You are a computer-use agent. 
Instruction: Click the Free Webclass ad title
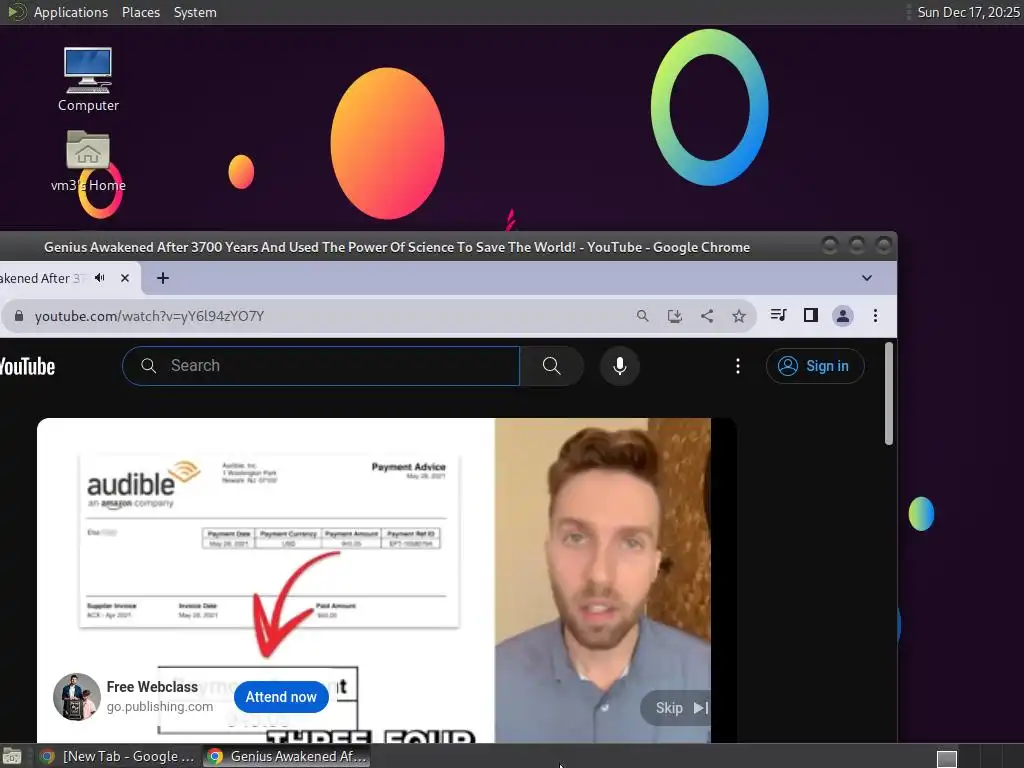152,687
